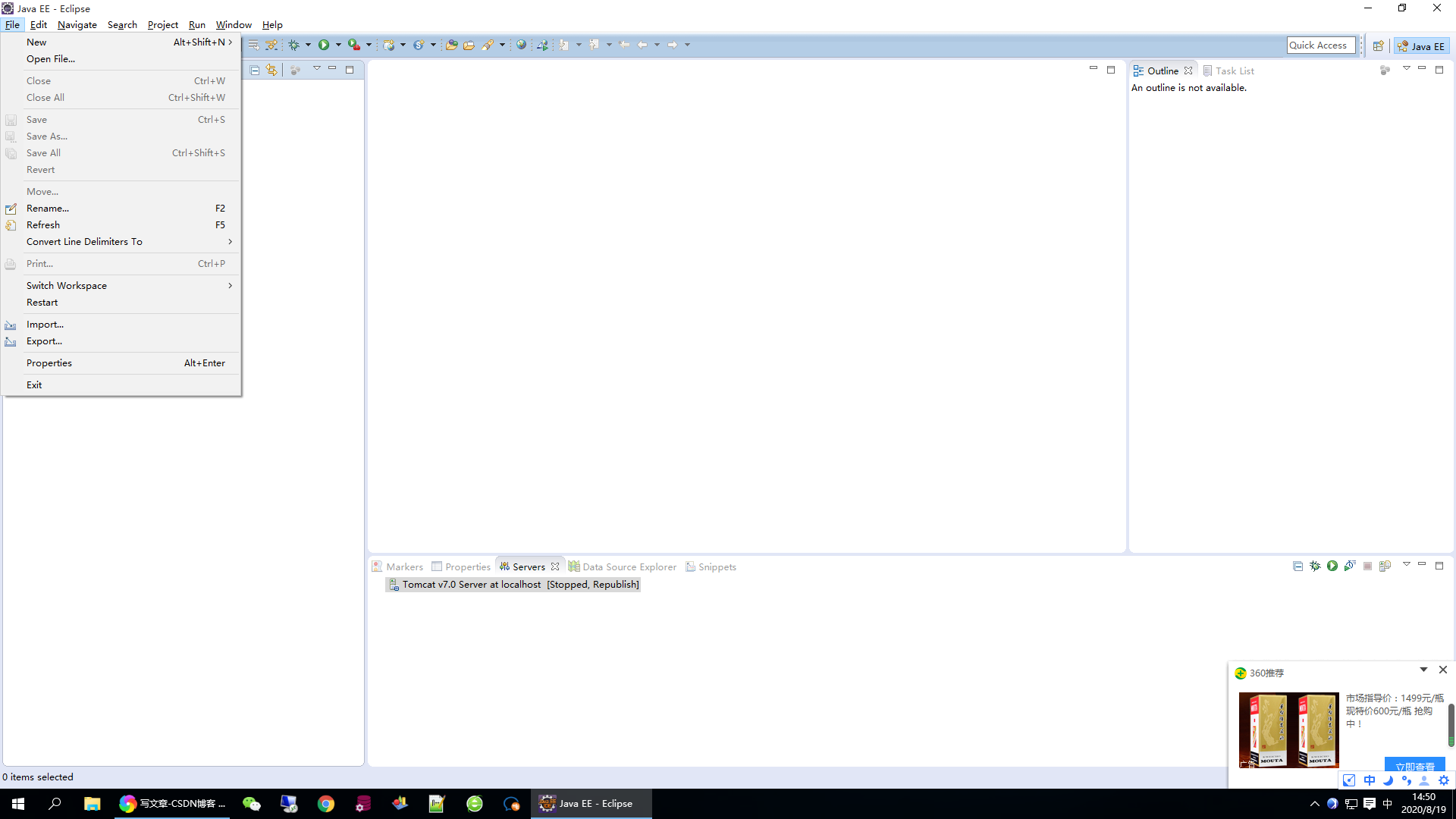The width and height of the screenshot is (1456, 819).
Task: Click Open Perspective icon beside Java EE
Action: [1378, 46]
